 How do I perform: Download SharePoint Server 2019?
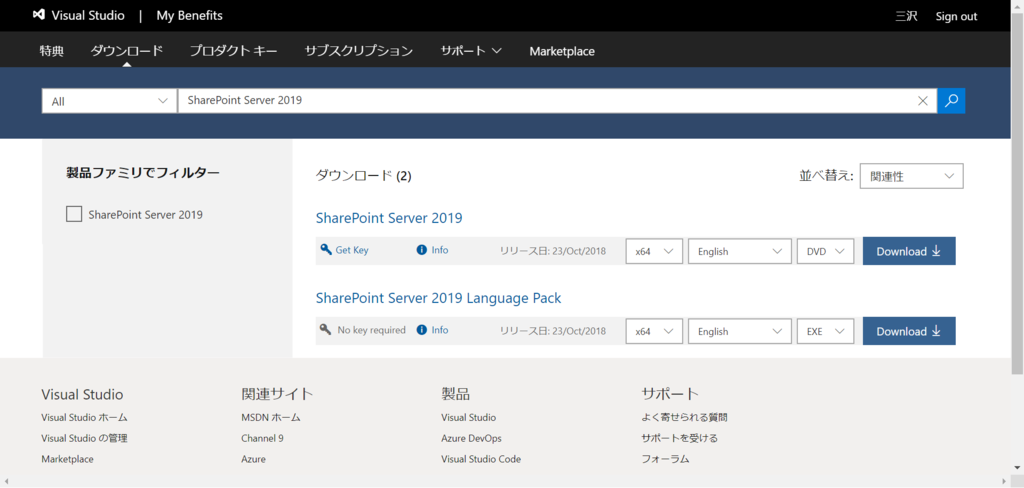coord(909,252)
